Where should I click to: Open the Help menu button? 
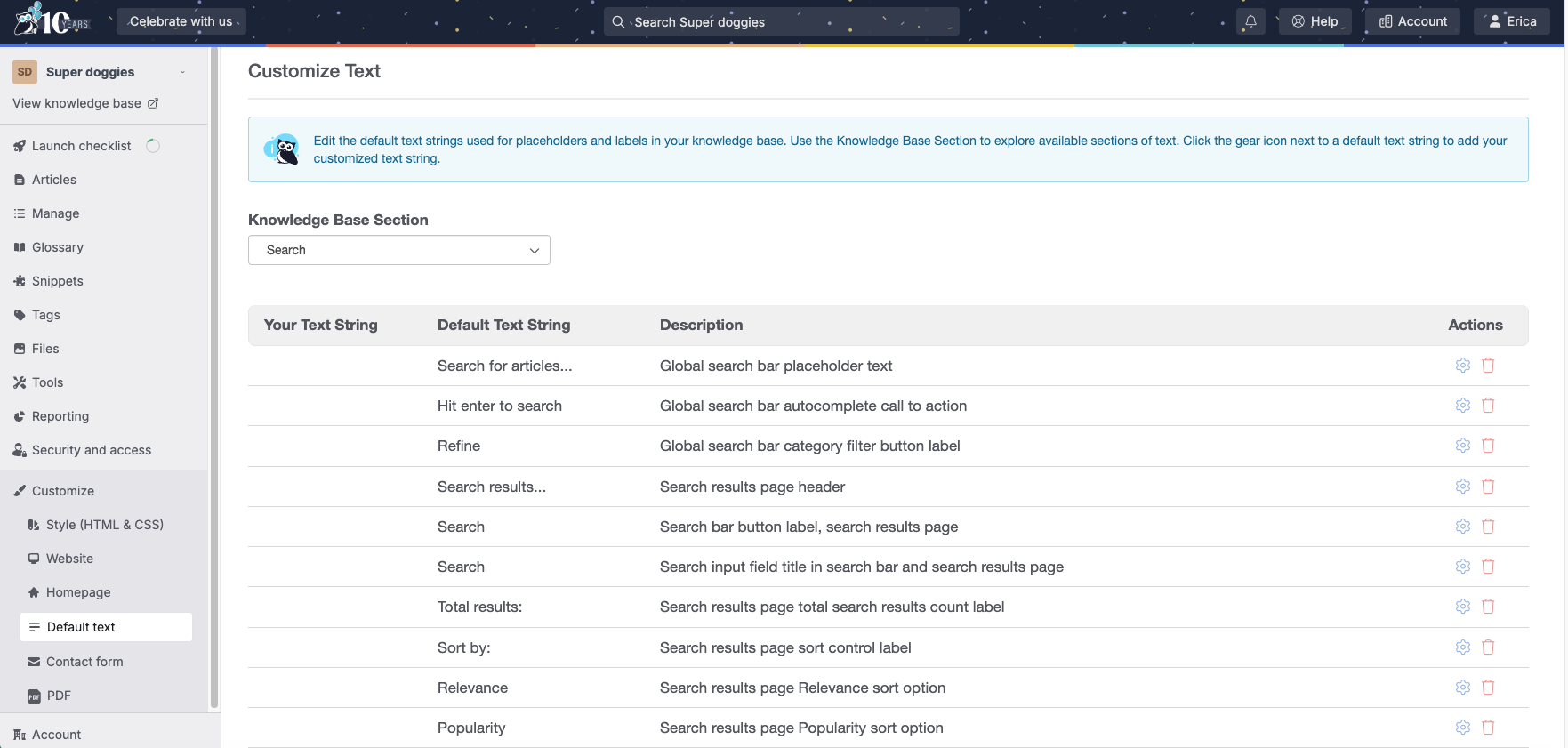(1315, 21)
